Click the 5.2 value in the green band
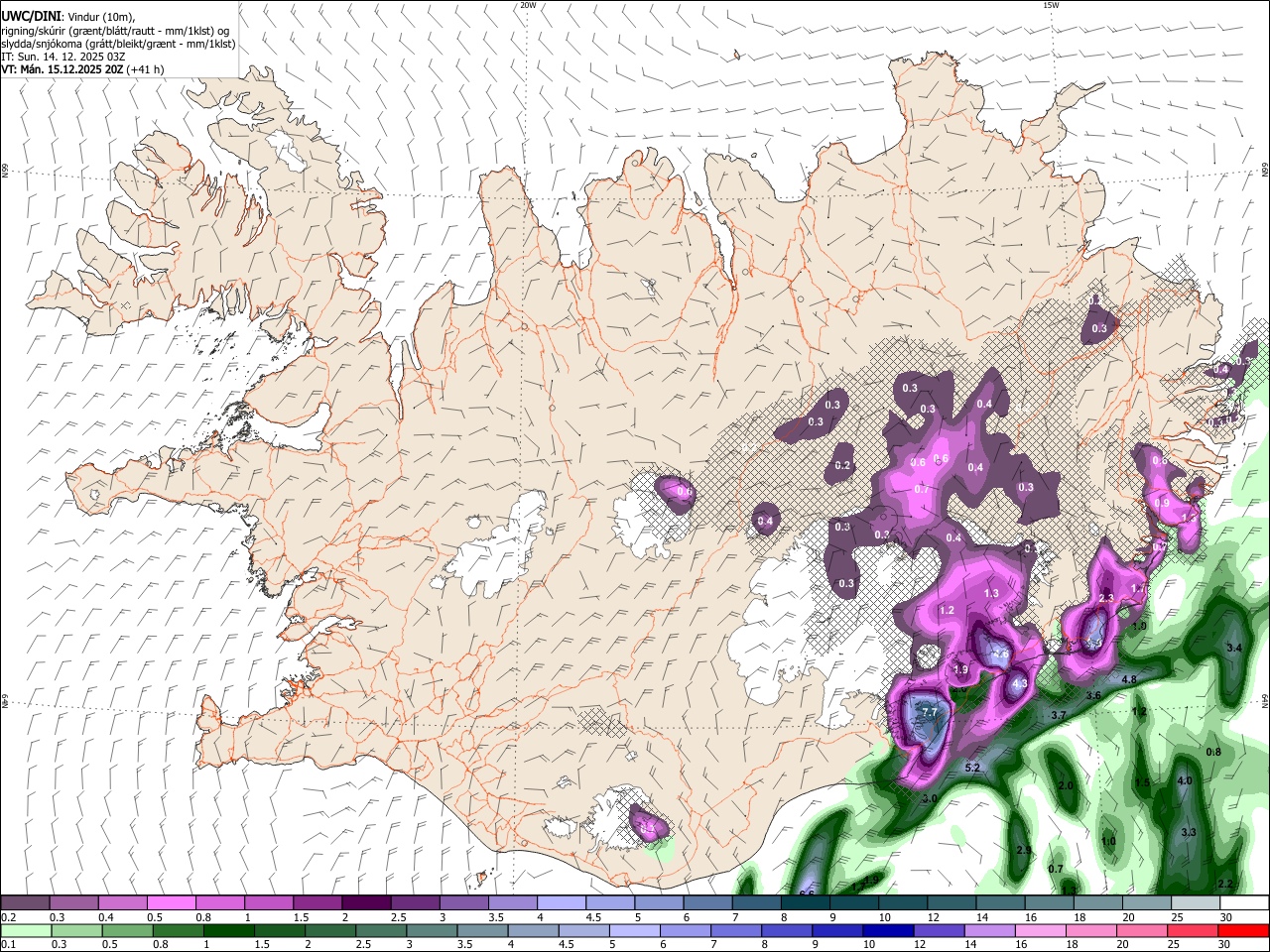 pos(972,768)
